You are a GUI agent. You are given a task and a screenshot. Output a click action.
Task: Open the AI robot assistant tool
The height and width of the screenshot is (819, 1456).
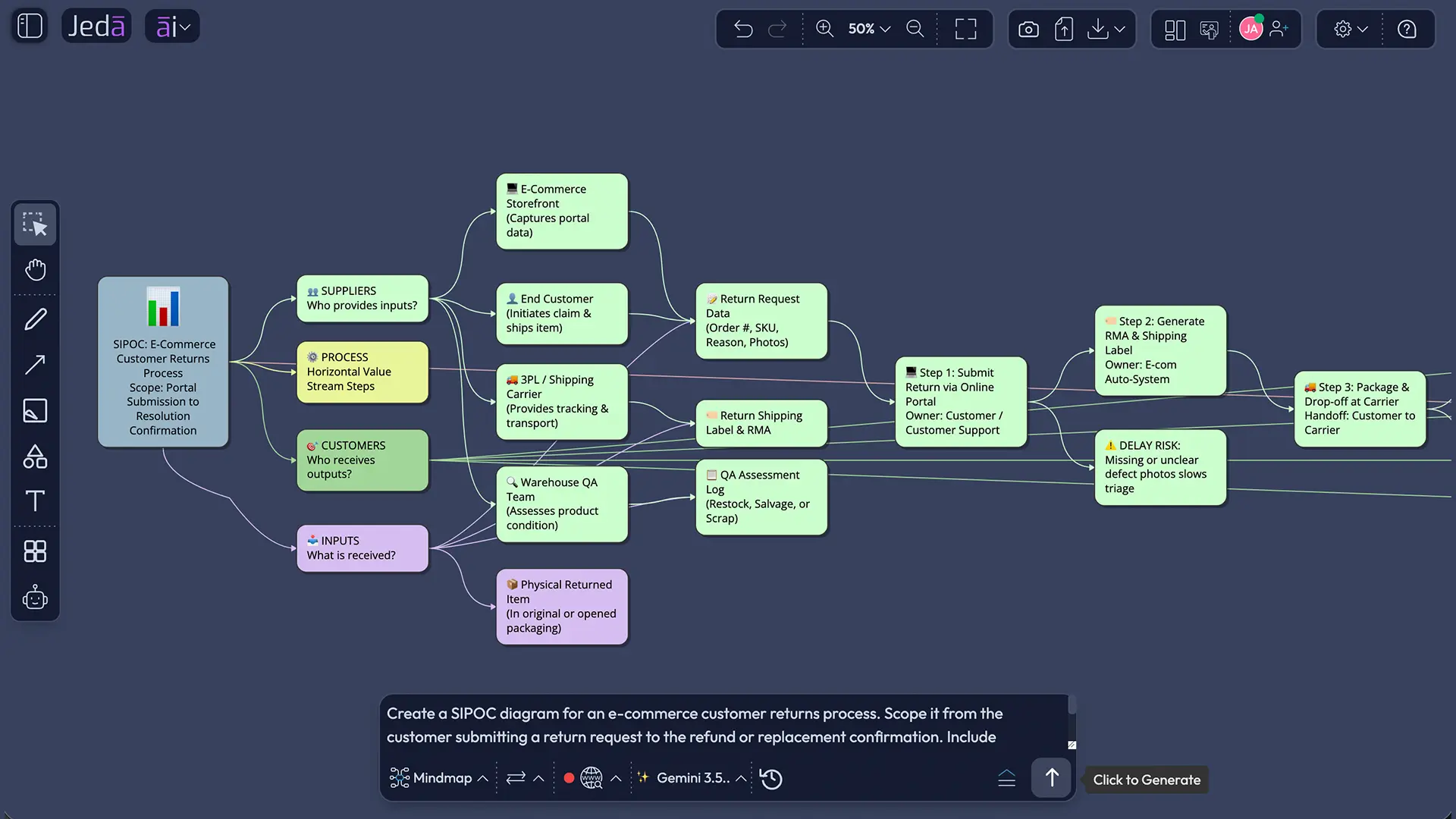click(35, 598)
